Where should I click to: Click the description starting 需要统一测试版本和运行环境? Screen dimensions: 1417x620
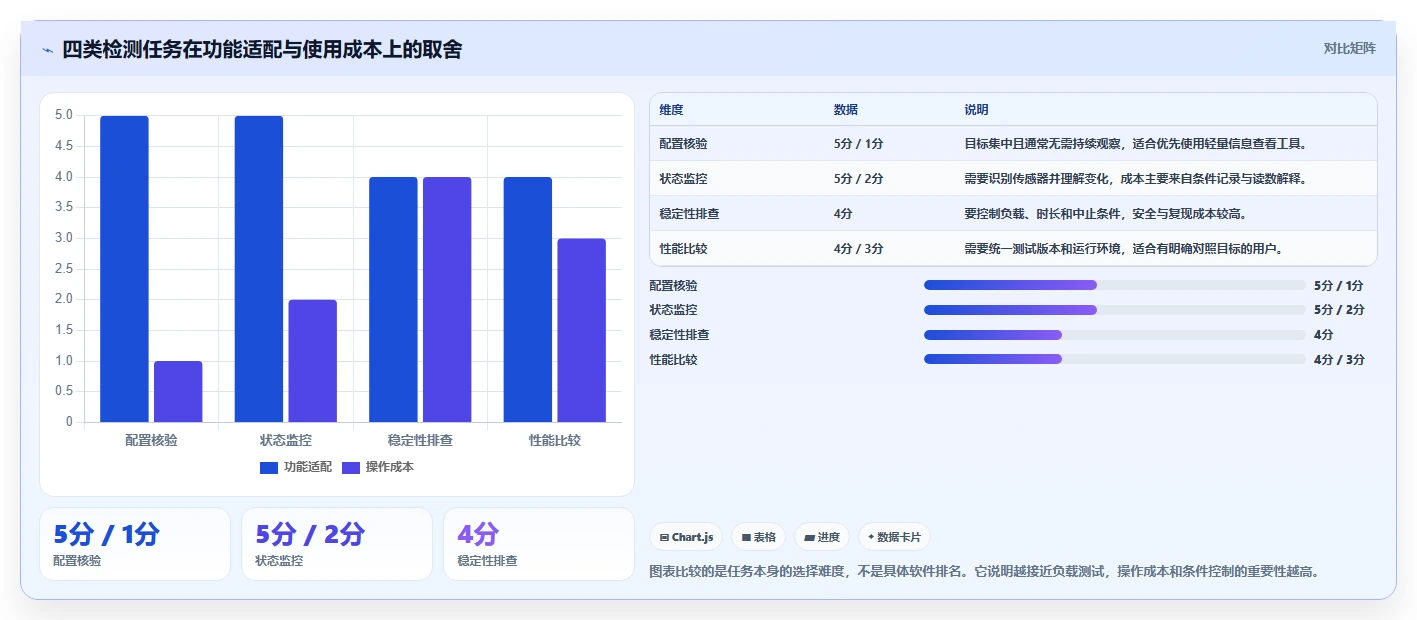pyautogui.click(x=1123, y=249)
